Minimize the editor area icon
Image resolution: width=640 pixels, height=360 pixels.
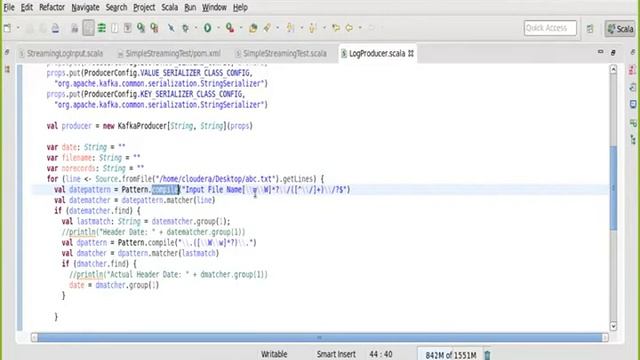(600, 52)
